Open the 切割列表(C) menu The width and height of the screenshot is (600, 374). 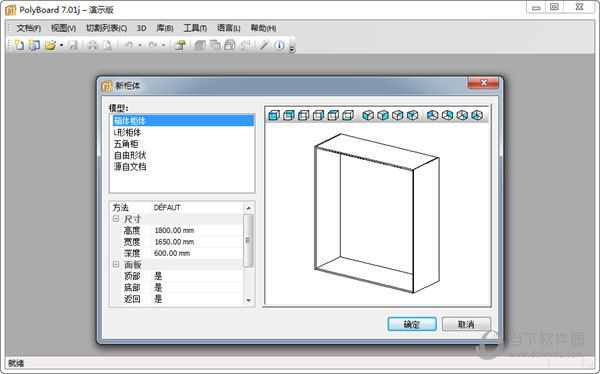tap(106, 28)
